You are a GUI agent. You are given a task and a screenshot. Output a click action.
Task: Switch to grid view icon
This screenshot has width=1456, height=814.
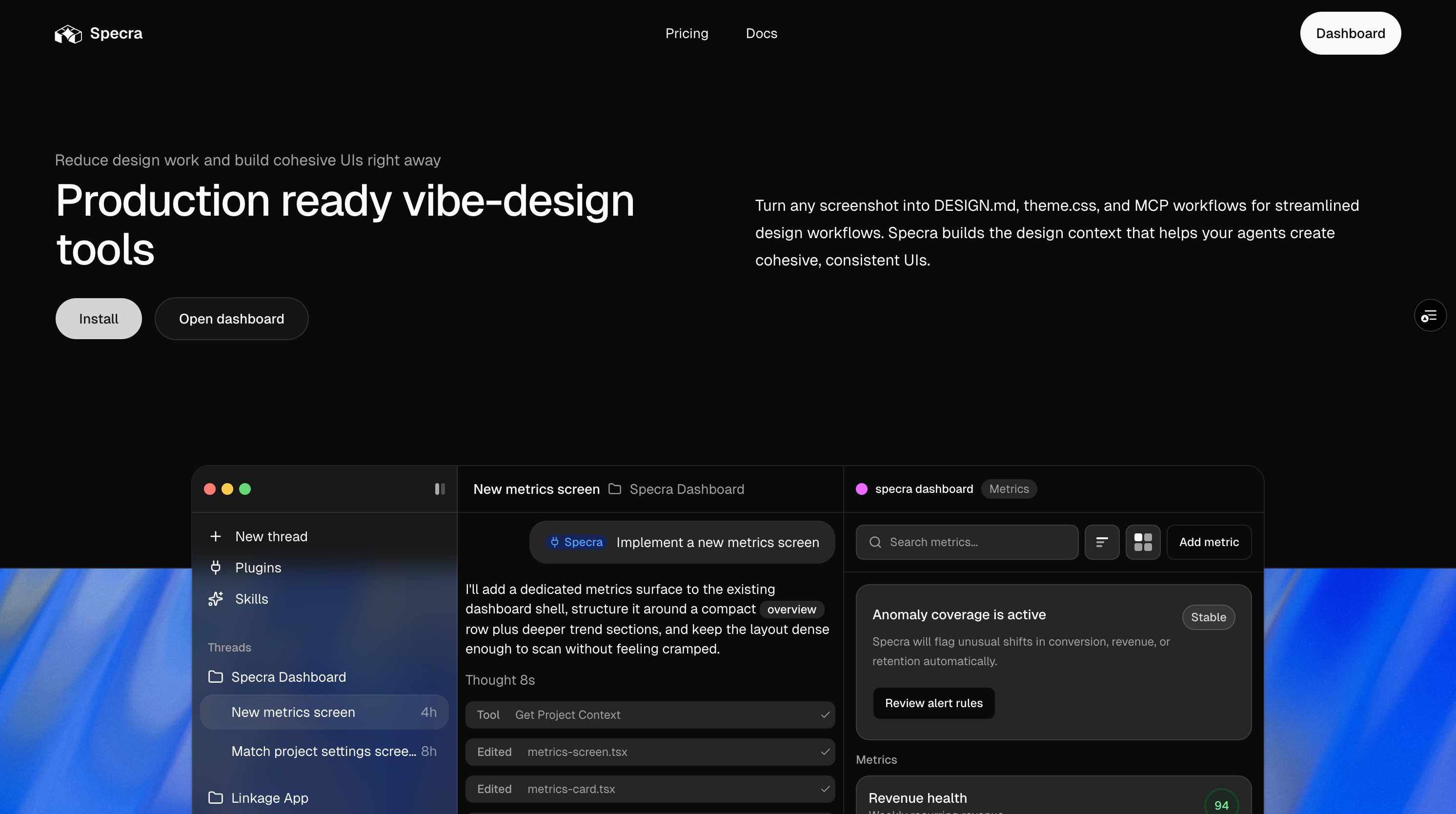point(1143,543)
